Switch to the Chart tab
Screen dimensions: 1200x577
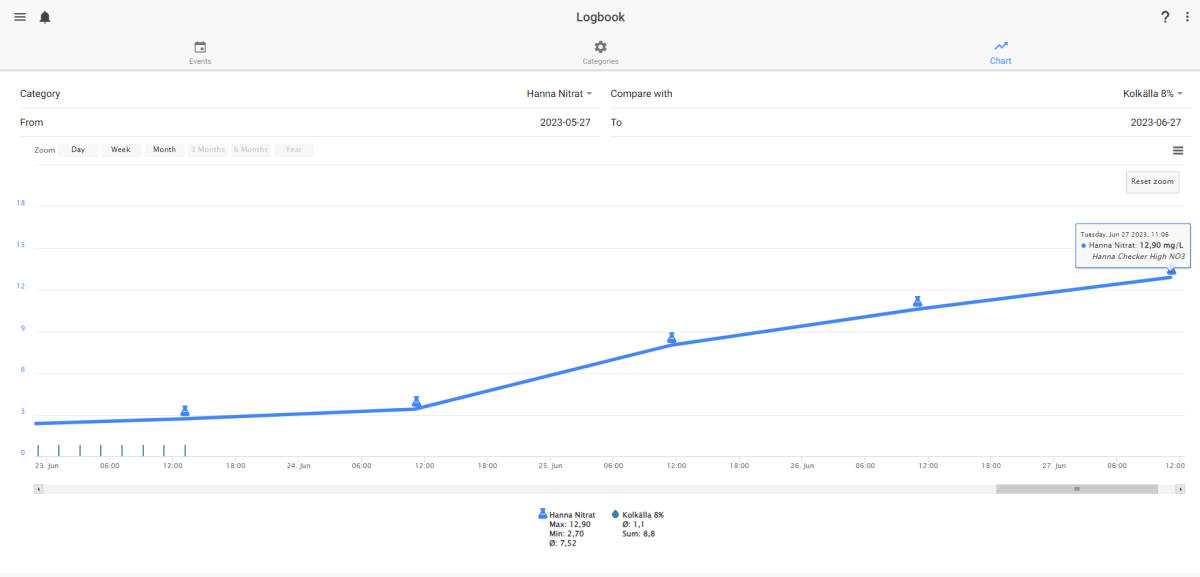click(1000, 53)
